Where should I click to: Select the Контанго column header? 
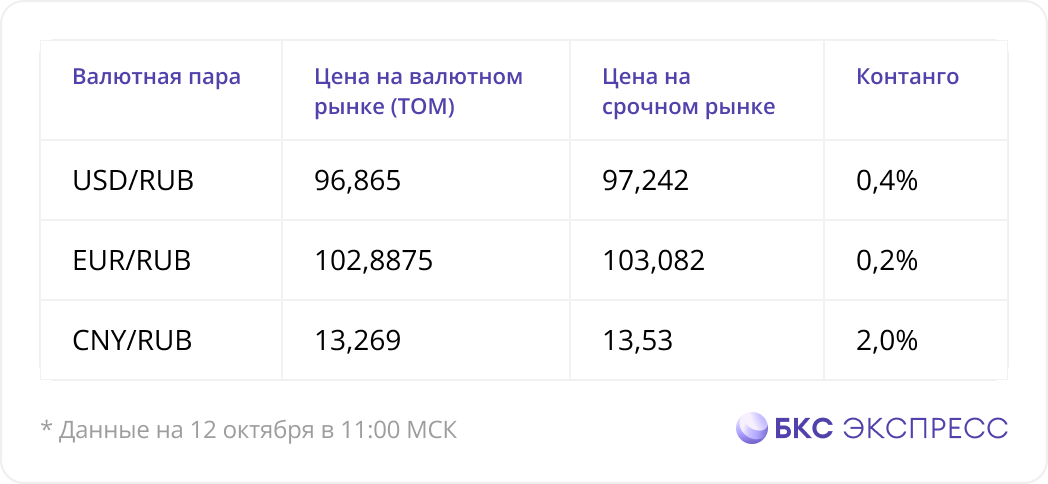(908, 77)
